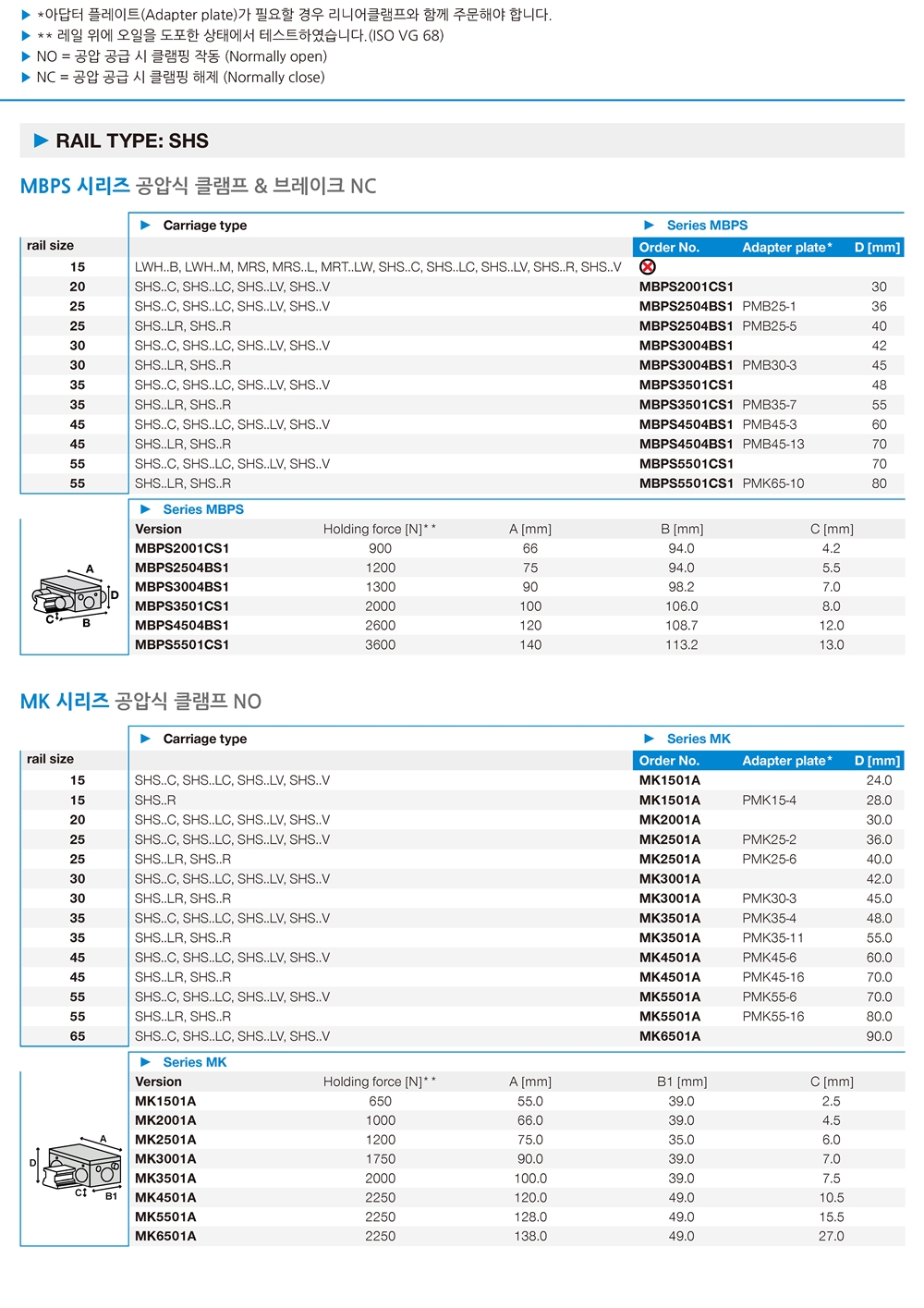Click the A value '128.0'
The width and height of the screenshot is (924, 1308).
(x=530, y=1216)
